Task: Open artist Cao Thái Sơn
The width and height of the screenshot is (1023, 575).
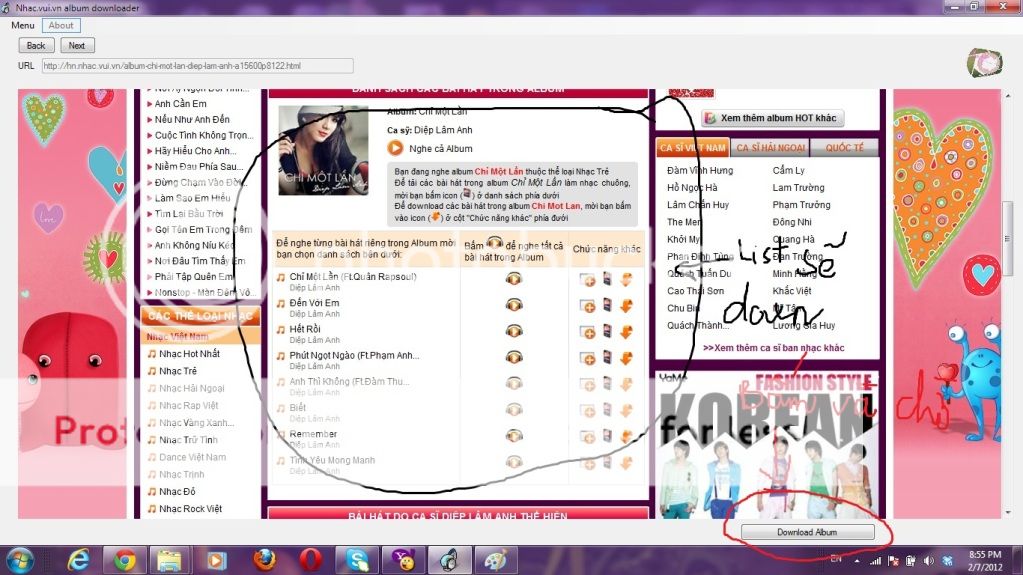Action: click(695, 291)
